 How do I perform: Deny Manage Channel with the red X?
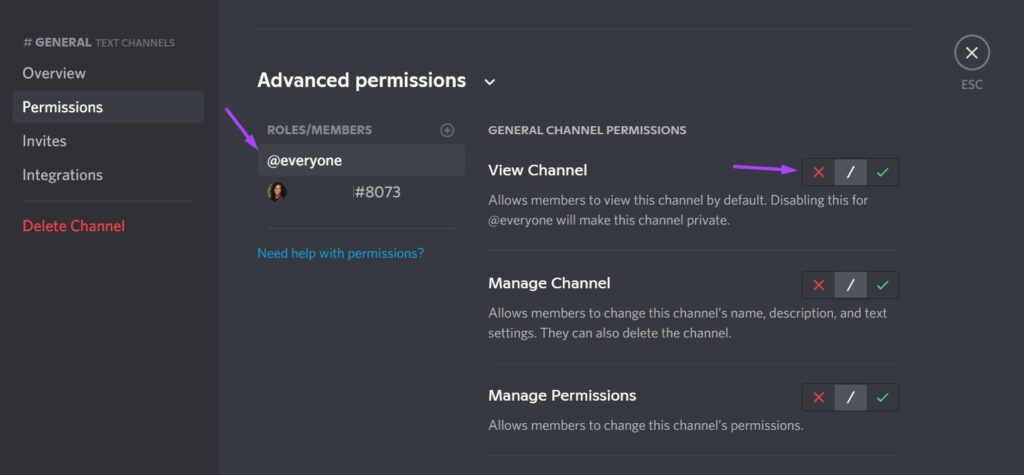pos(818,285)
